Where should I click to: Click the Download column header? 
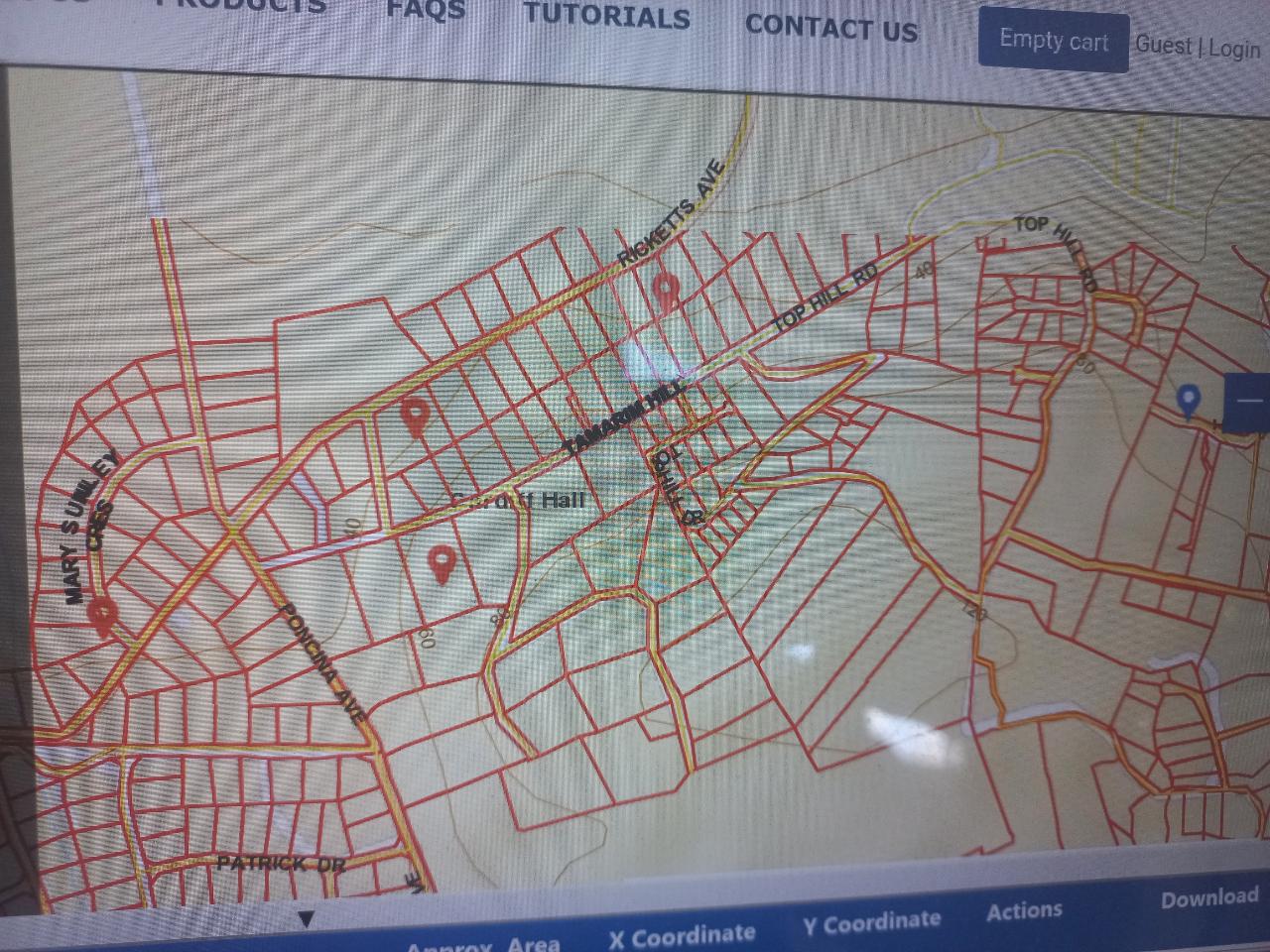(1209, 898)
